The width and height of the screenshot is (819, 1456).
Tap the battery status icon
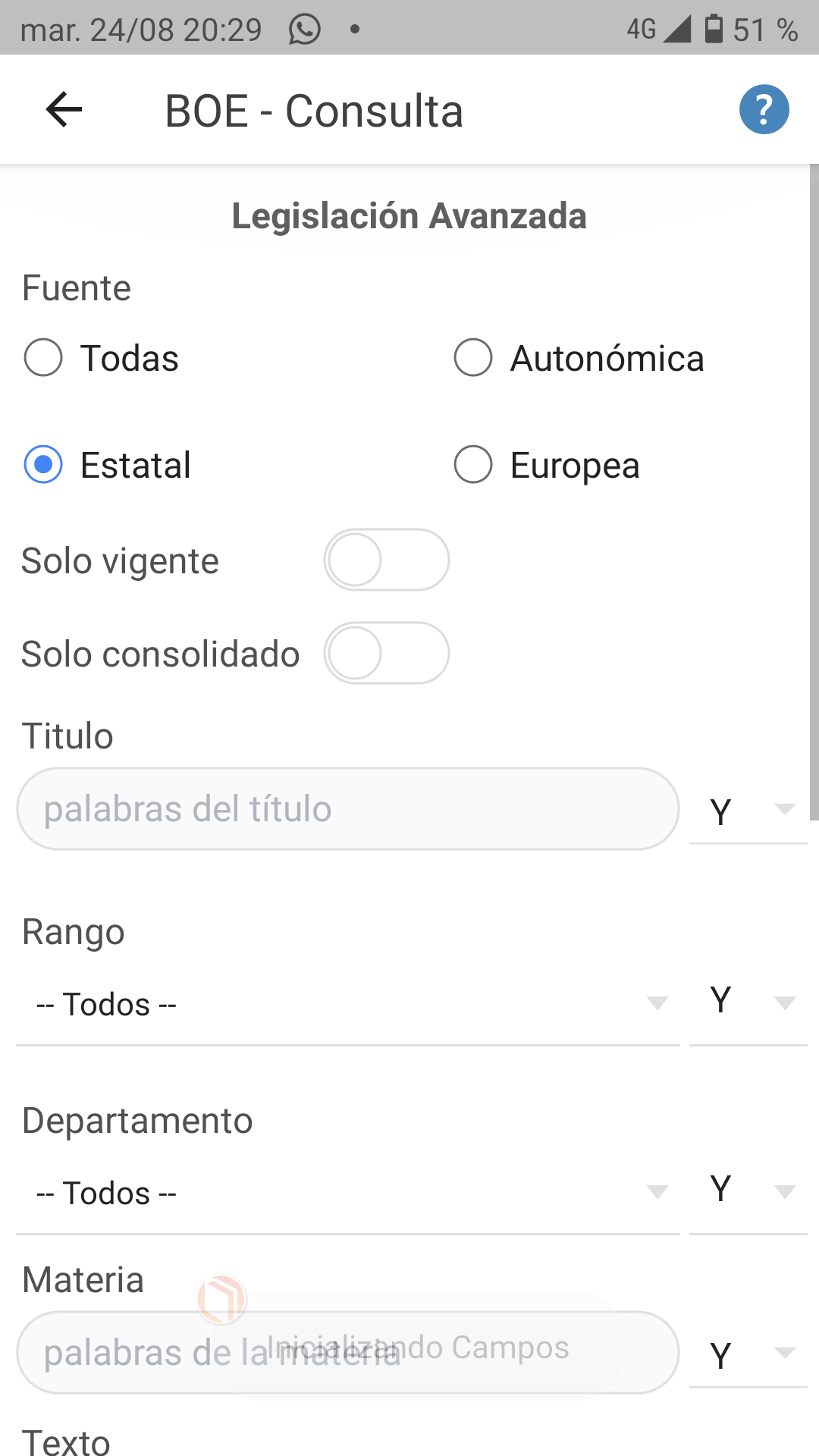point(713,29)
